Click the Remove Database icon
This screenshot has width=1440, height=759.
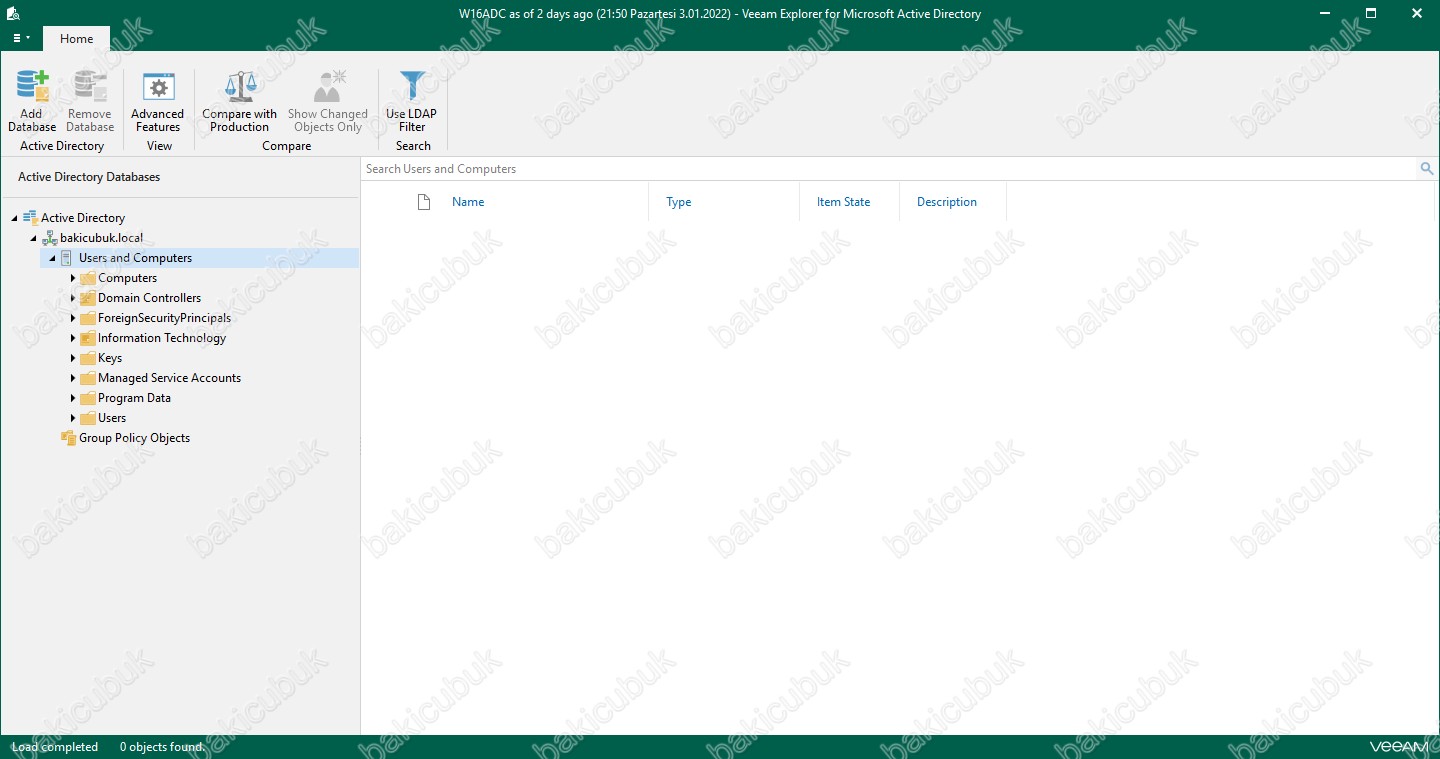[90, 87]
